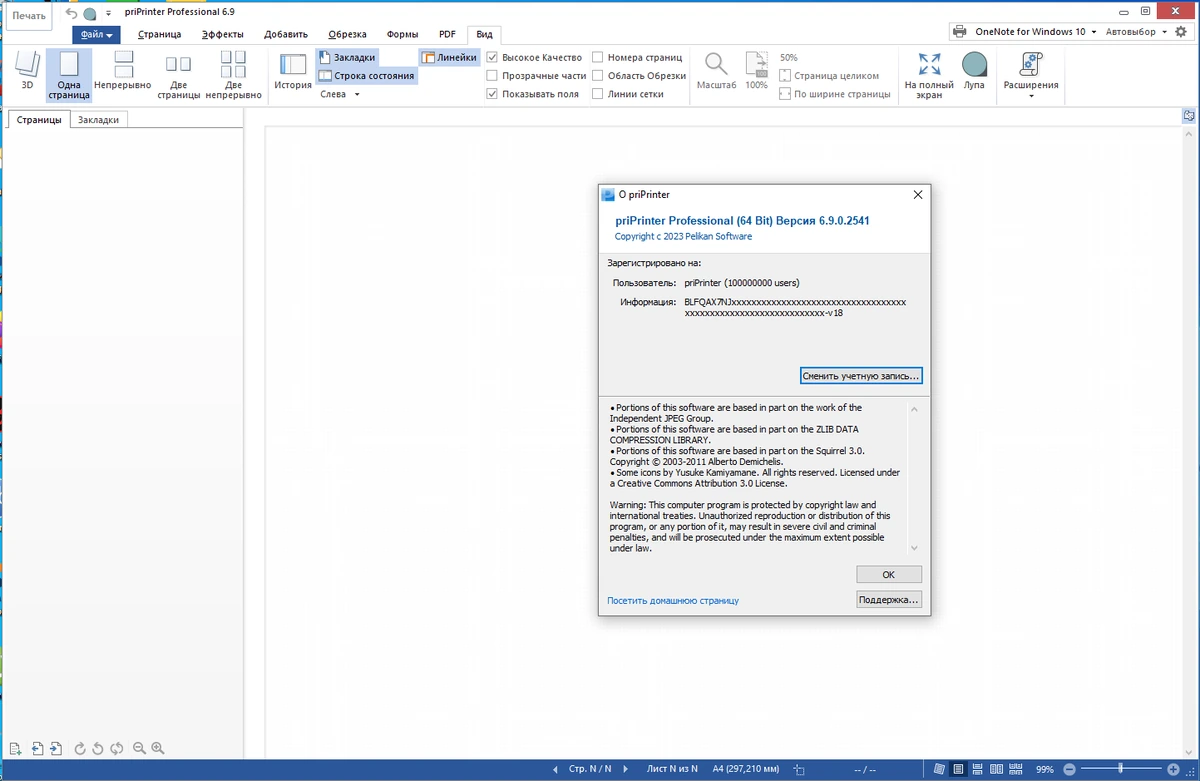Click the undo arrow in title bar

(71, 13)
